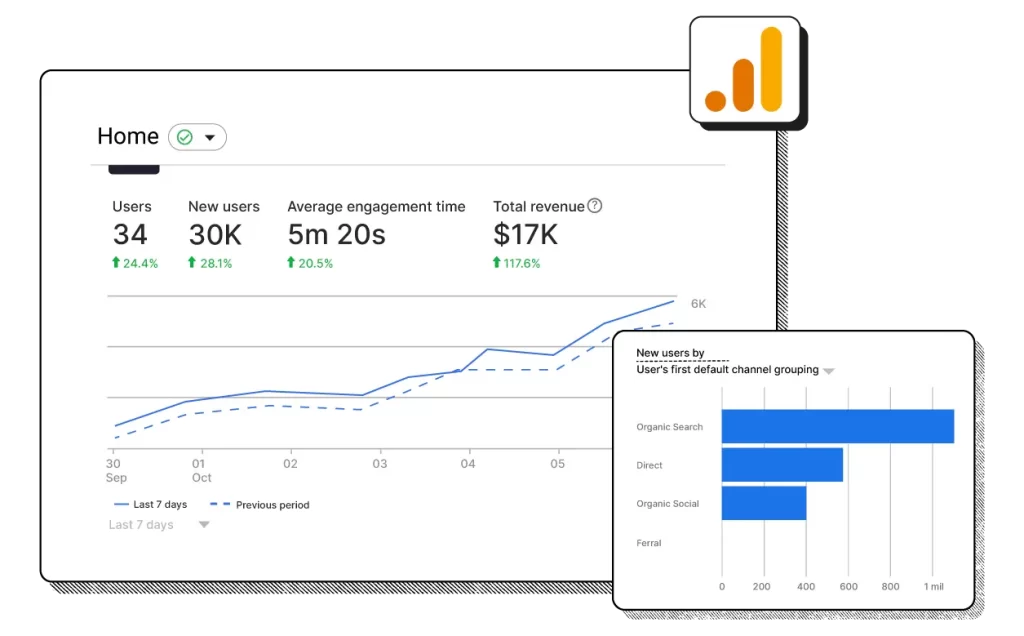Click the 117.6% increase arrow under Total revenue
1024x636 pixels.
click(x=496, y=263)
